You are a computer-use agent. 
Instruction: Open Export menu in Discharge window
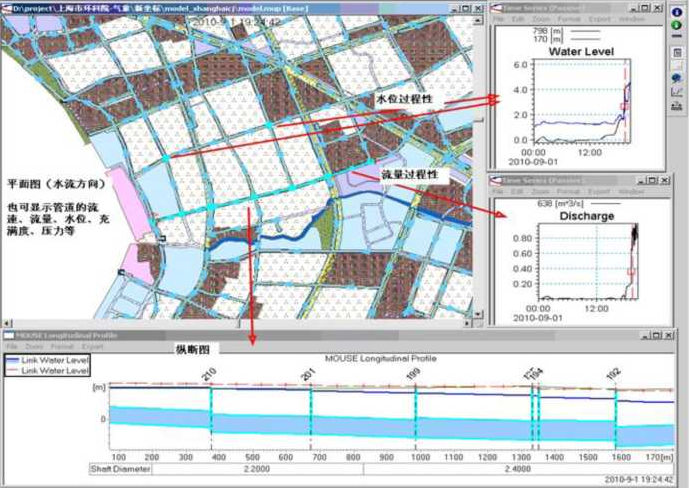(597, 190)
